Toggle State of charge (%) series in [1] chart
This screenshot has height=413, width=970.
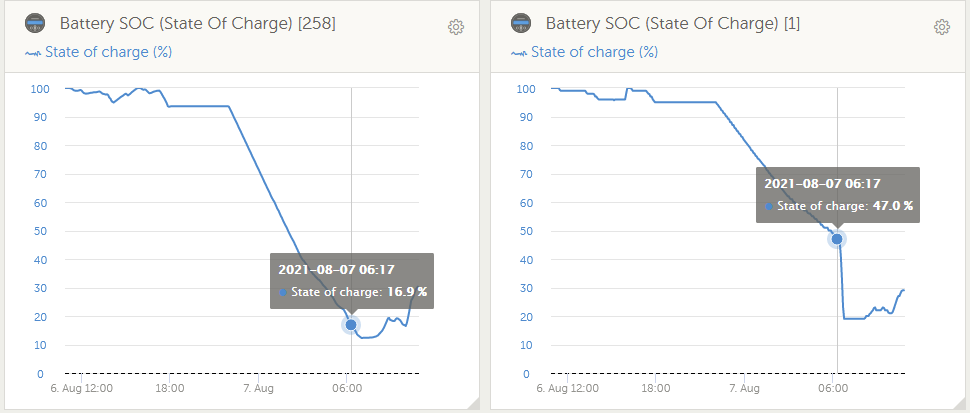pos(594,52)
